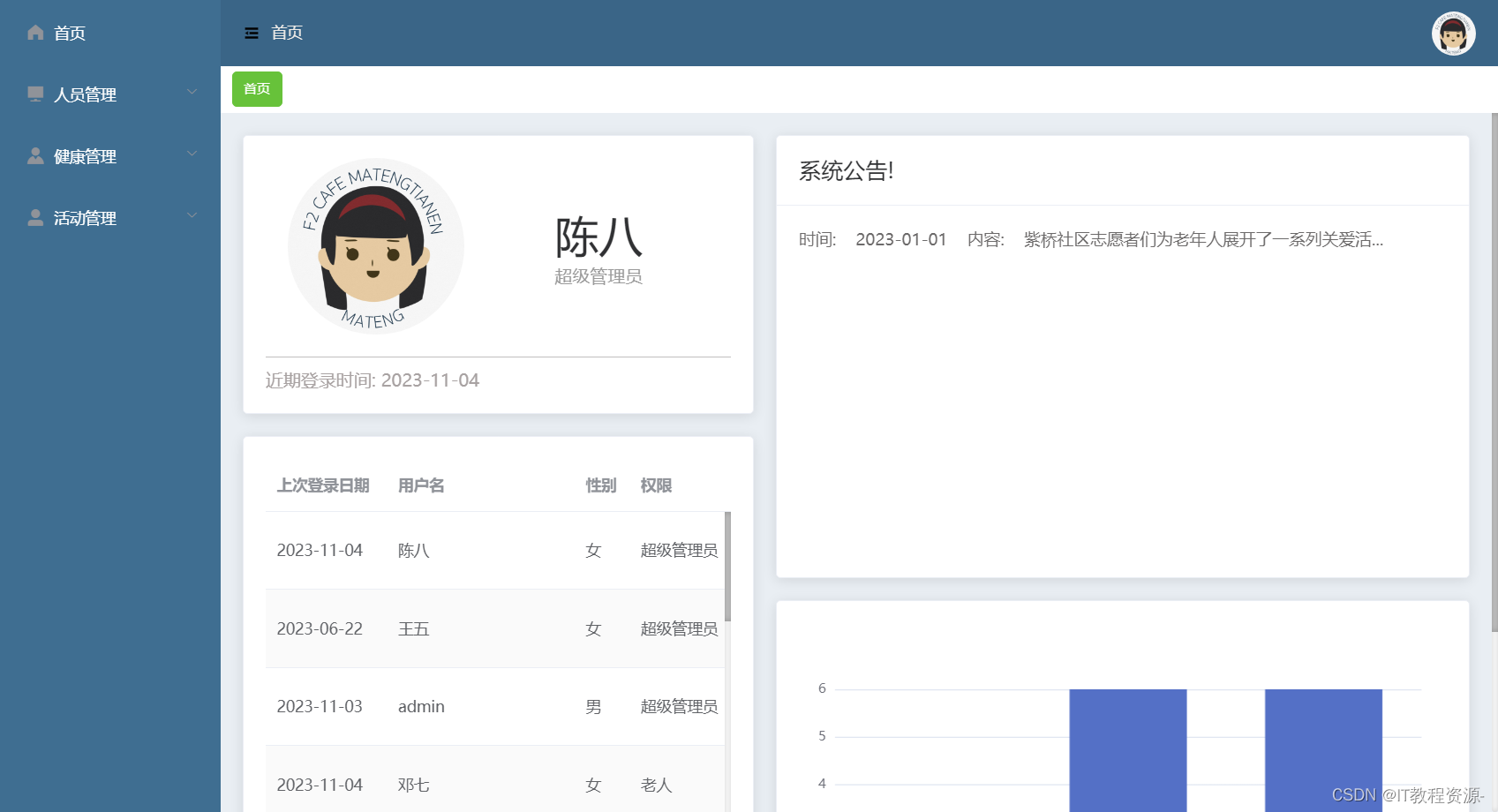The image size is (1498, 812).
Task: Click the home icon in the sidebar
Action: pyautogui.click(x=35, y=33)
